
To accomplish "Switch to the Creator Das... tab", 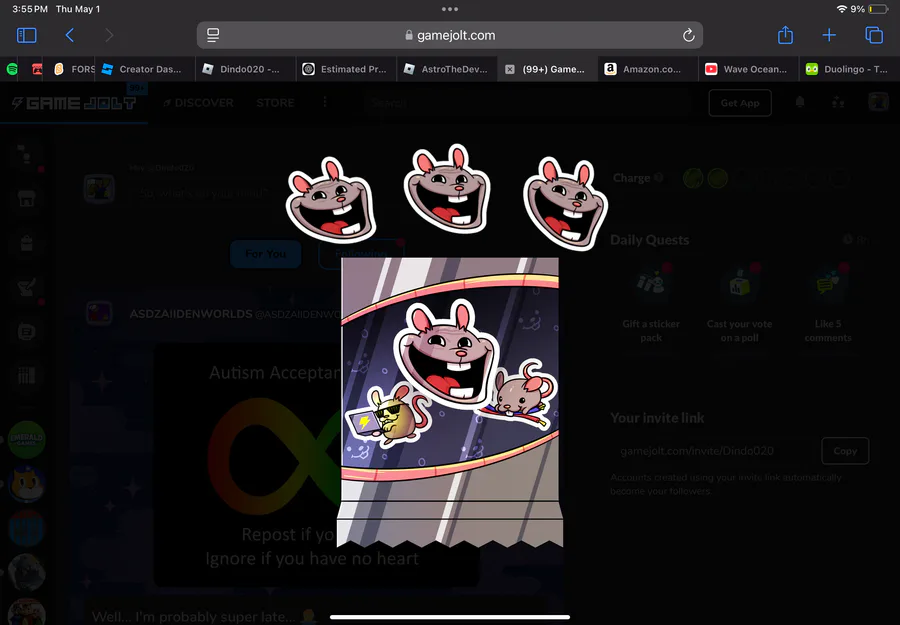I will pos(145,69).
